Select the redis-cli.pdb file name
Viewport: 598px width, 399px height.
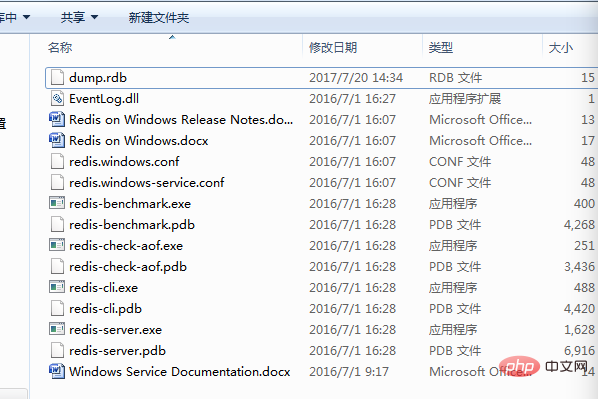tap(106, 309)
